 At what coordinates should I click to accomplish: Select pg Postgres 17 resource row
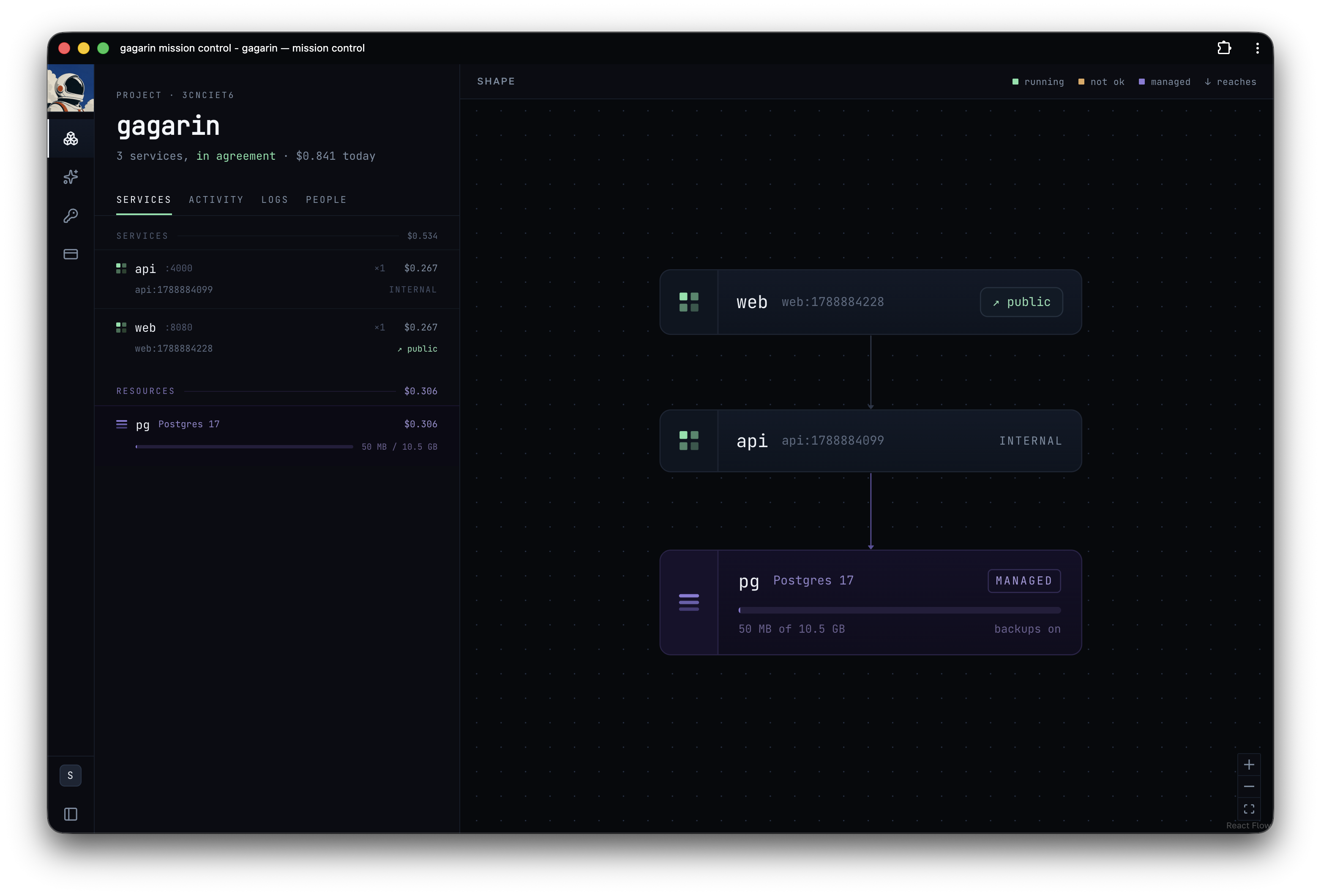(x=277, y=435)
